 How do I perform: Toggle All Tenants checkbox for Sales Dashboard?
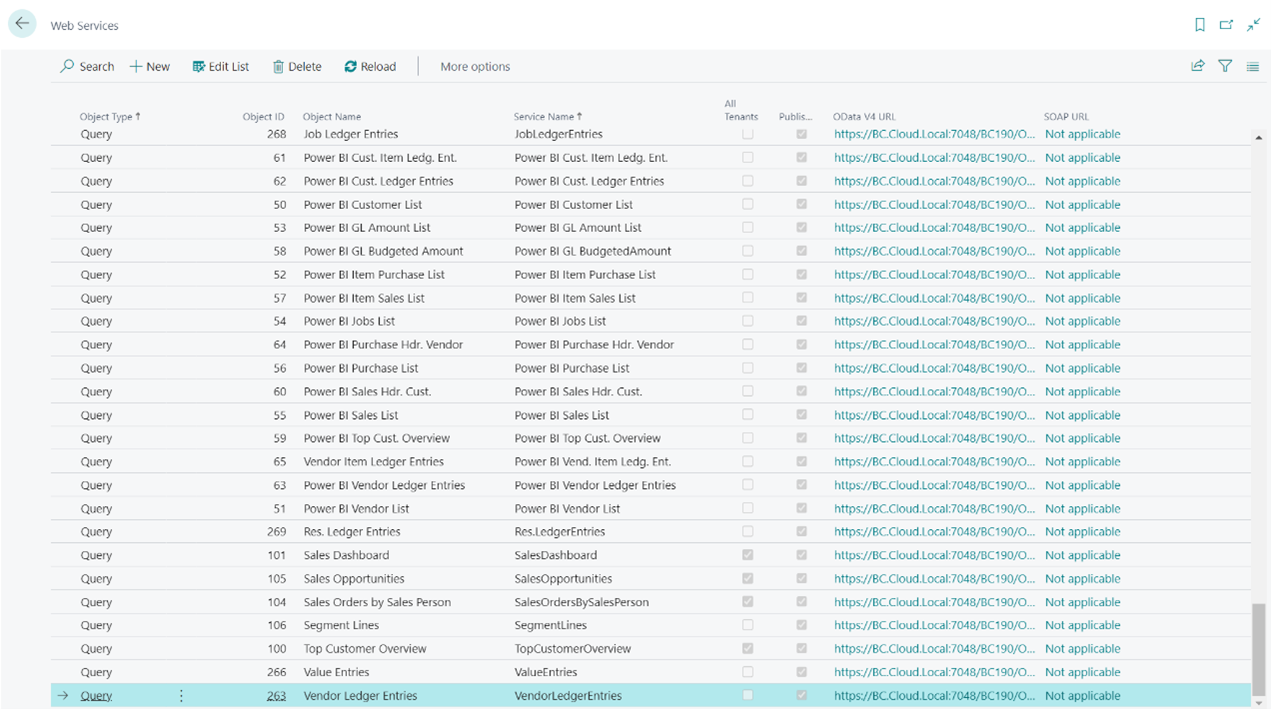click(x=747, y=555)
